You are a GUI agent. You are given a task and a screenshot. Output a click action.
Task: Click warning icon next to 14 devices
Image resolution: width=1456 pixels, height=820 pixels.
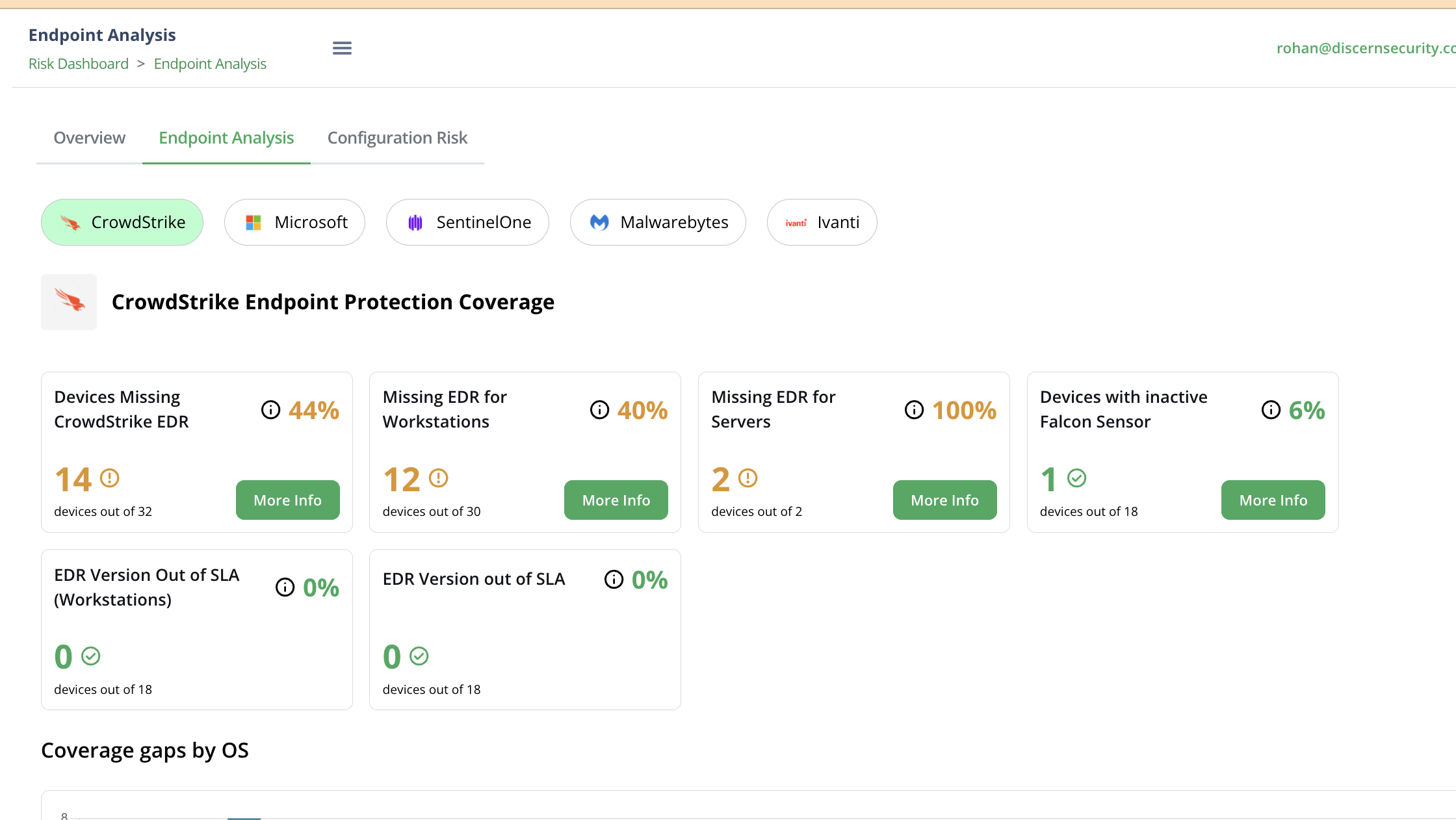(110, 478)
